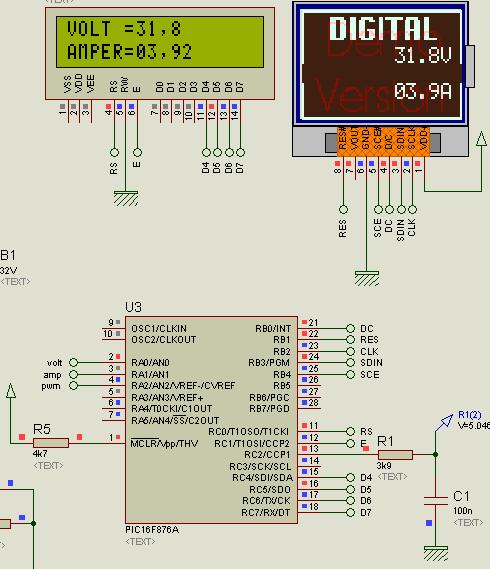This screenshot has width=490, height=569.
Task: Select the R5 resistor body
Action: click(x=51, y=443)
